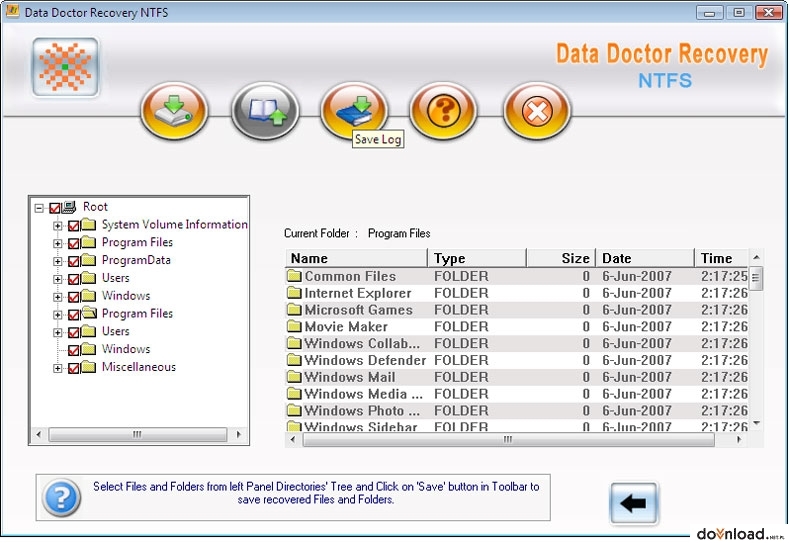Click folder icon of Windows Mail row
This screenshot has height=543, width=790.
click(294, 377)
